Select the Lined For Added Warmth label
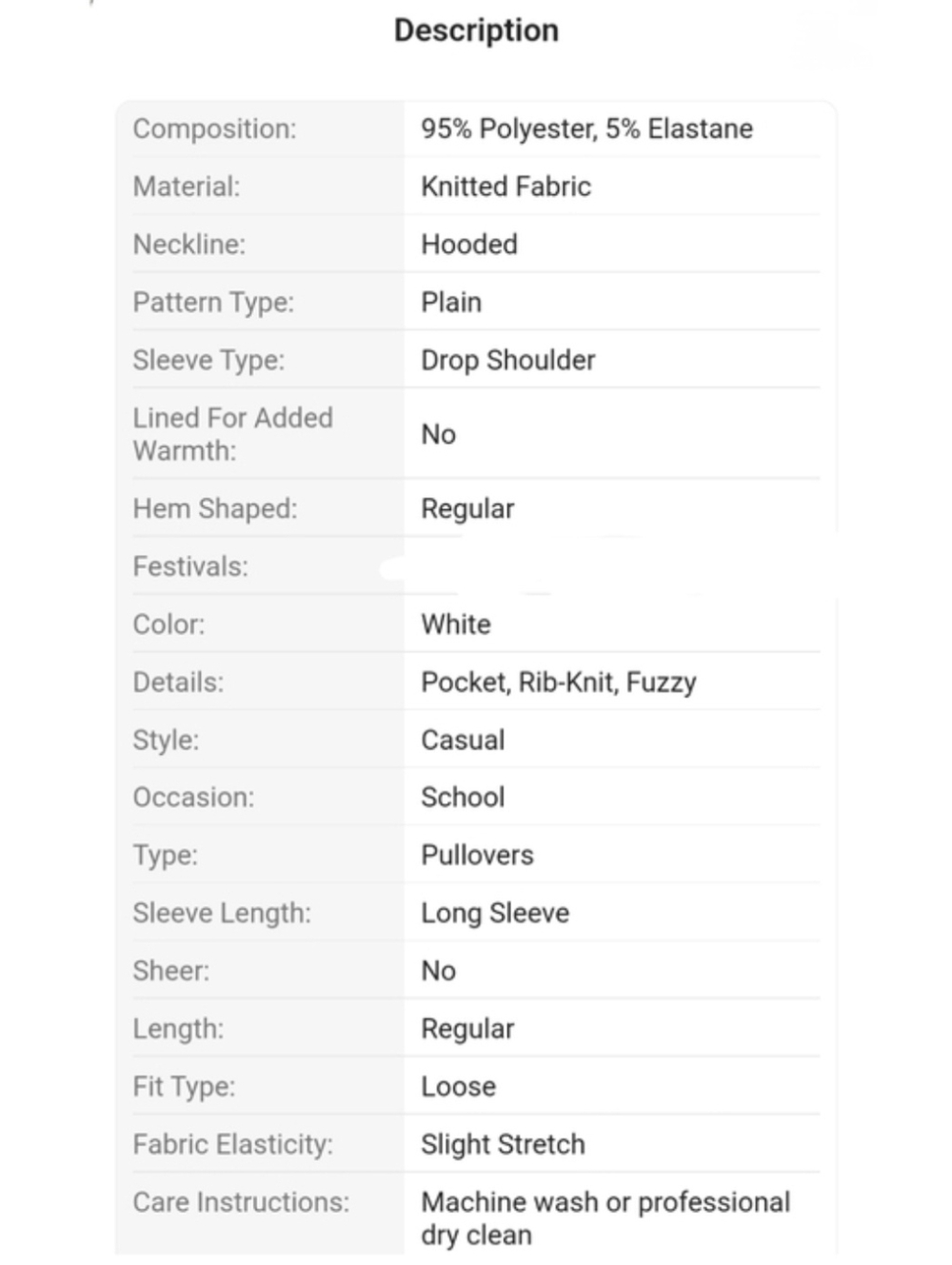This screenshot has height=1265, width=952. tap(233, 434)
